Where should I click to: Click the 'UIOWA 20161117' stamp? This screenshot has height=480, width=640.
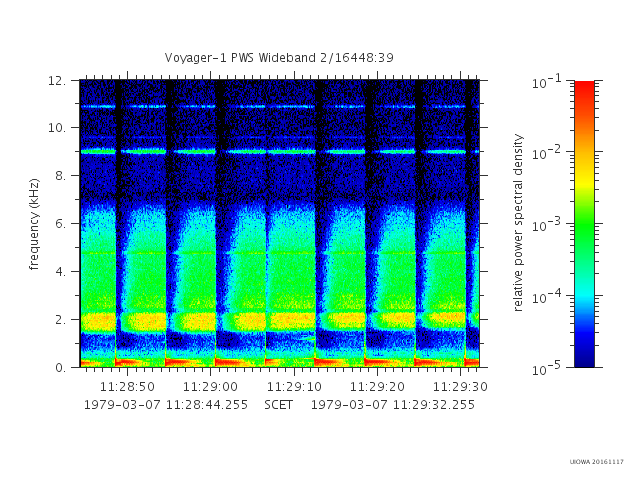pos(597,462)
